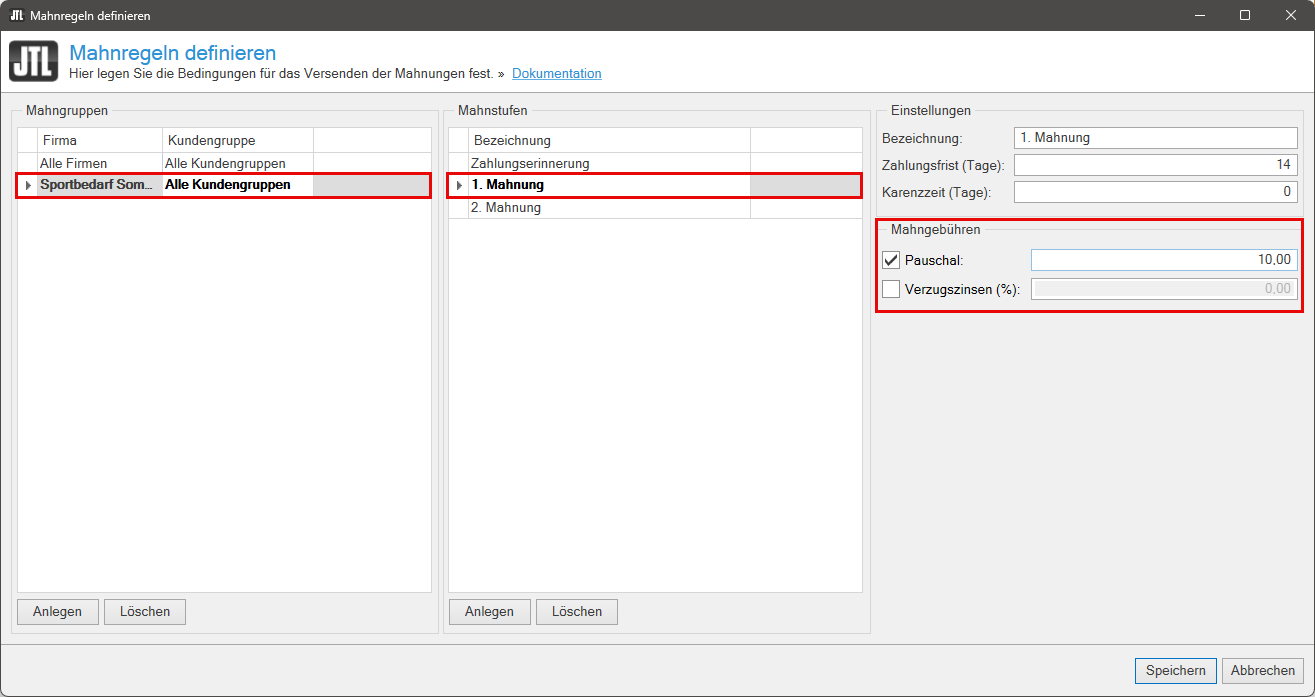Image resolution: width=1315 pixels, height=697 pixels.
Task: Click Löschen under Mahngruppen list
Action: pyautogui.click(x=145, y=612)
